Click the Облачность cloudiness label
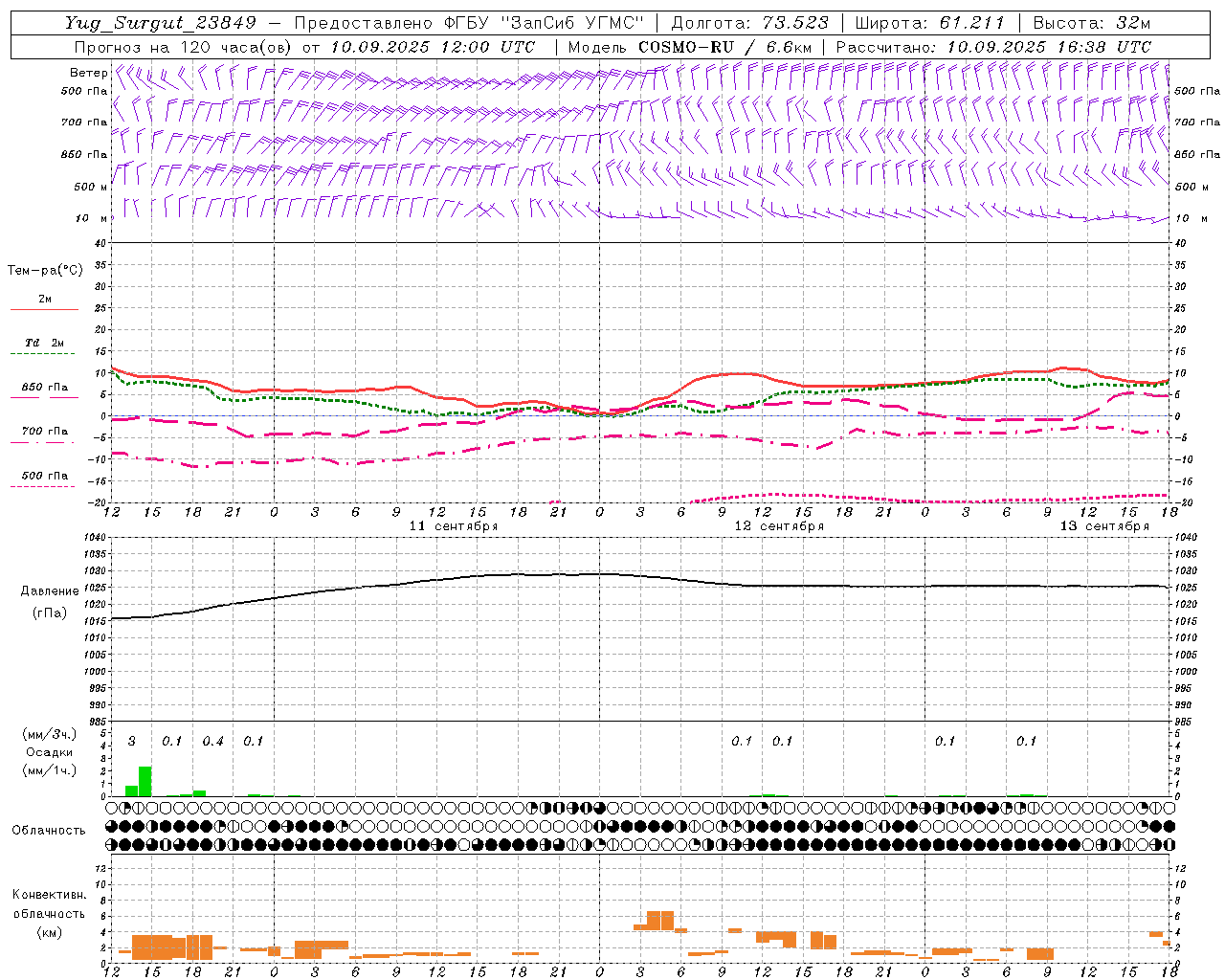Screen dimensions: 1225x980 pyautogui.click(x=49, y=830)
